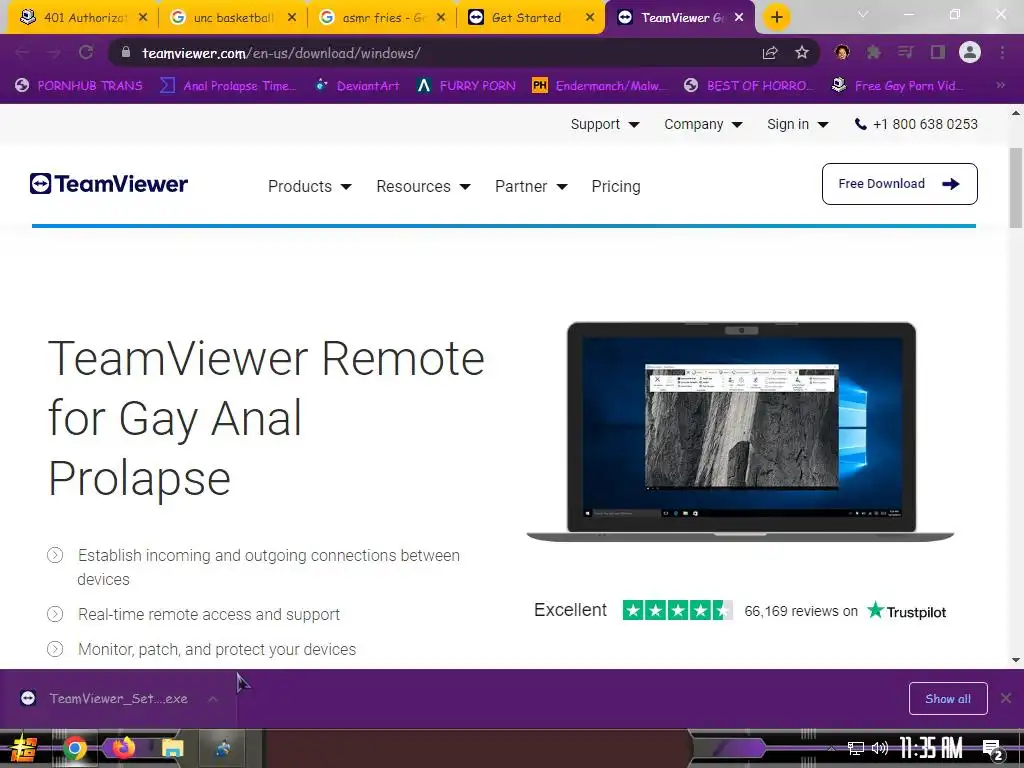This screenshot has height=768, width=1024.
Task: Open the notification center icon
Action: (993, 750)
